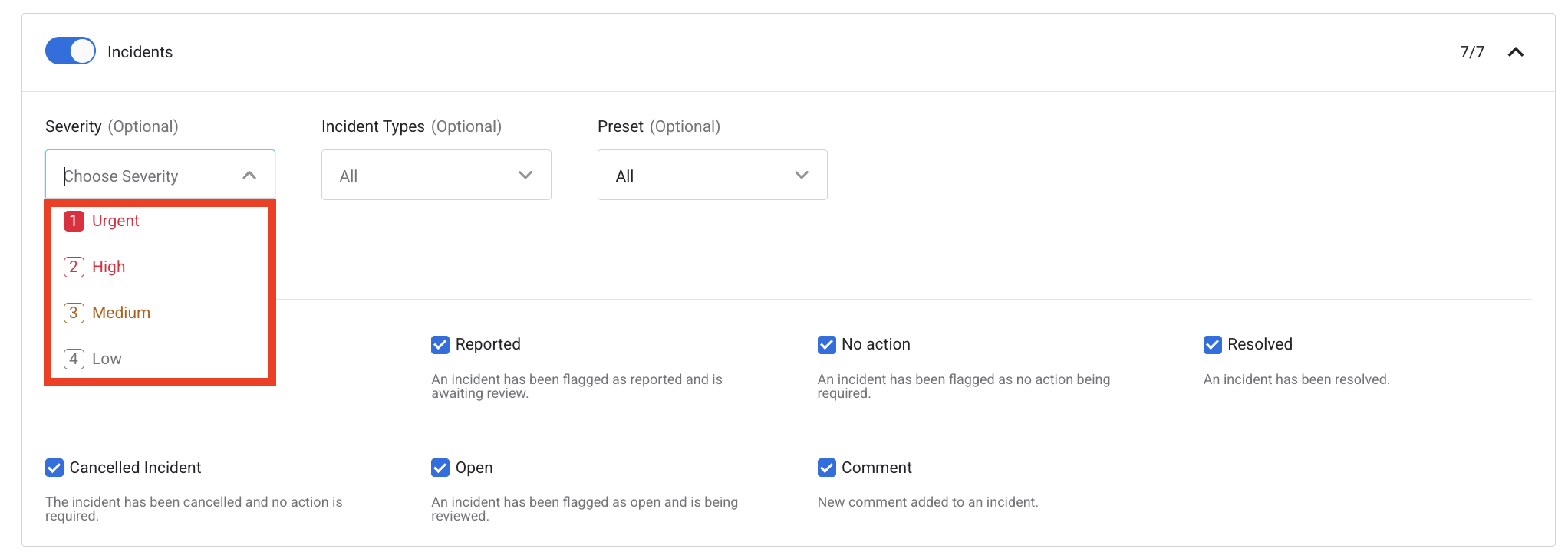The width and height of the screenshot is (1568, 555).
Task: Untick the Open notification checkbox
Action: (440, 468)
